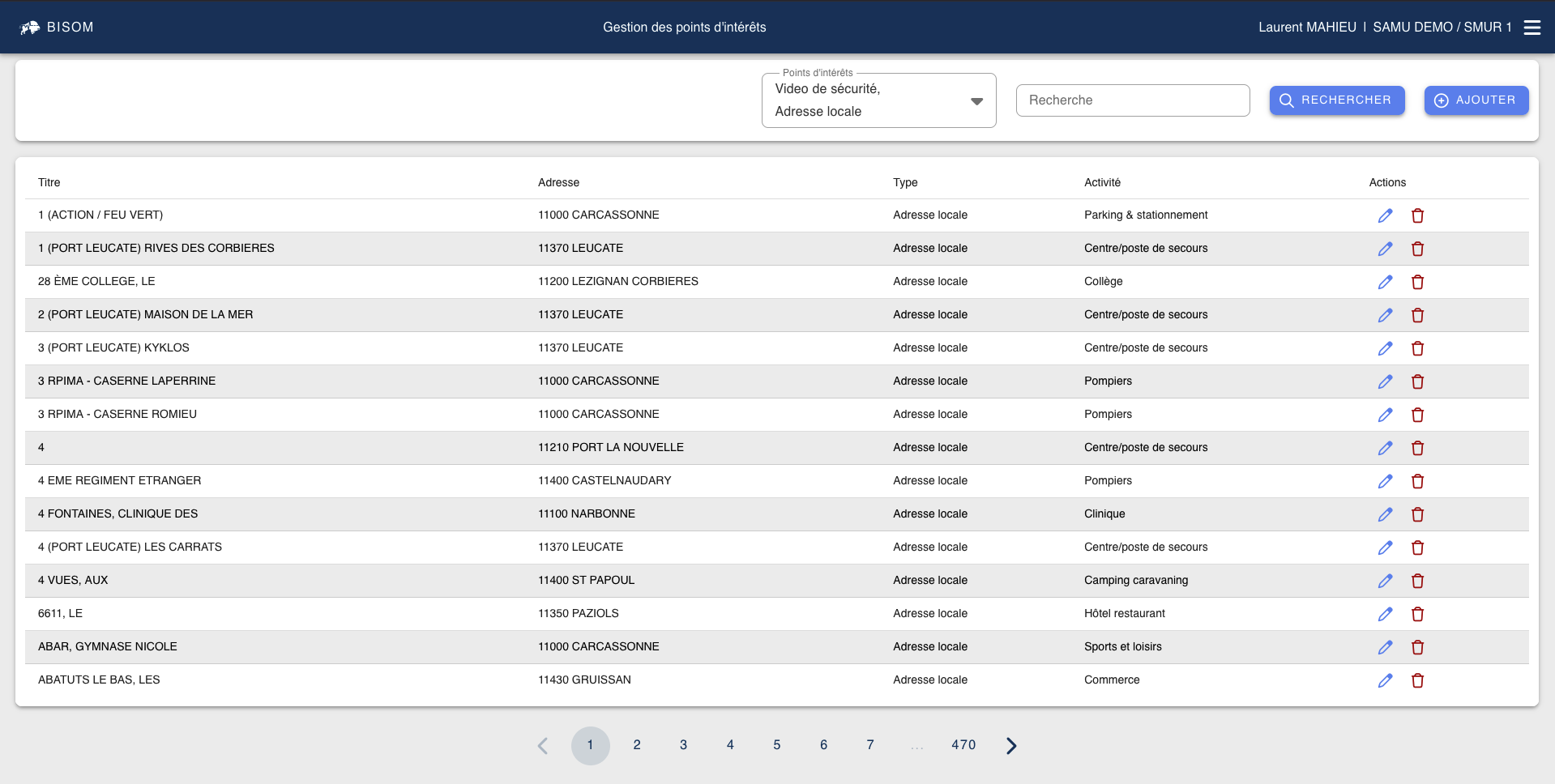Edit 2 (PORT LEUCATE) MAISON DE LA MER
Screen dimensions: 1555x784
(x=1386, y=315)
